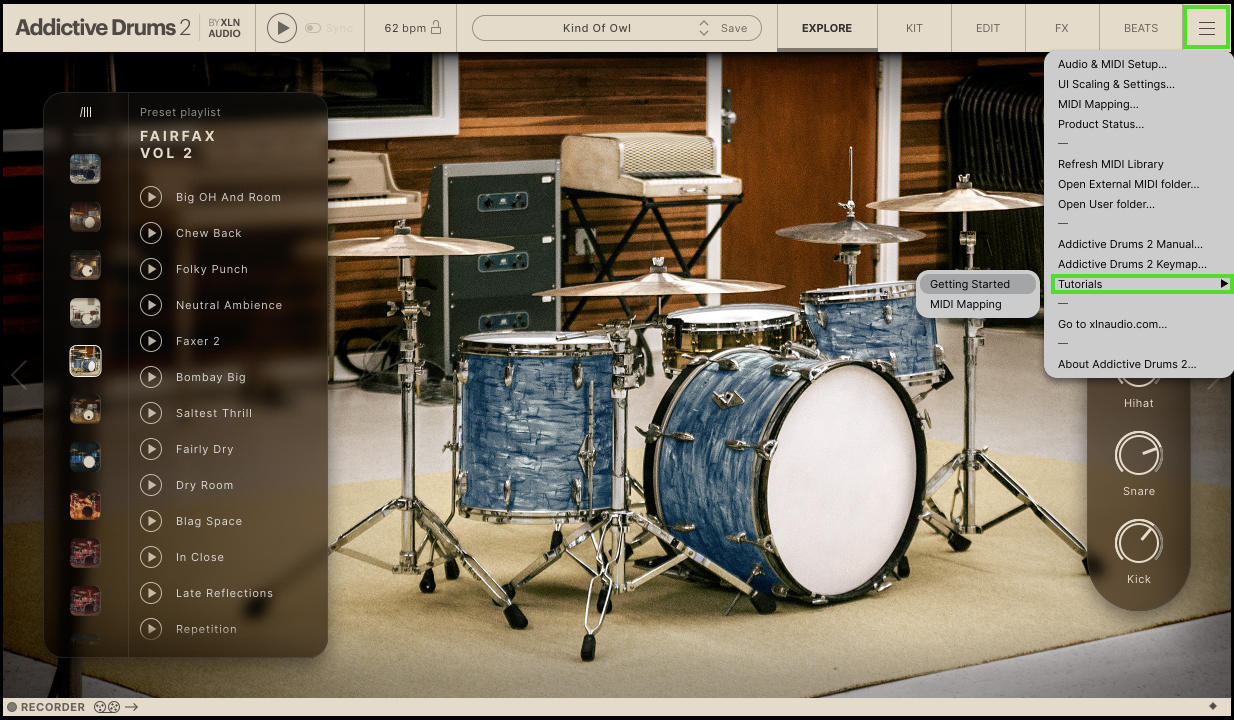1234x720 pixels.
Task: Open the BEATS tab
Action: [1141, 28]
